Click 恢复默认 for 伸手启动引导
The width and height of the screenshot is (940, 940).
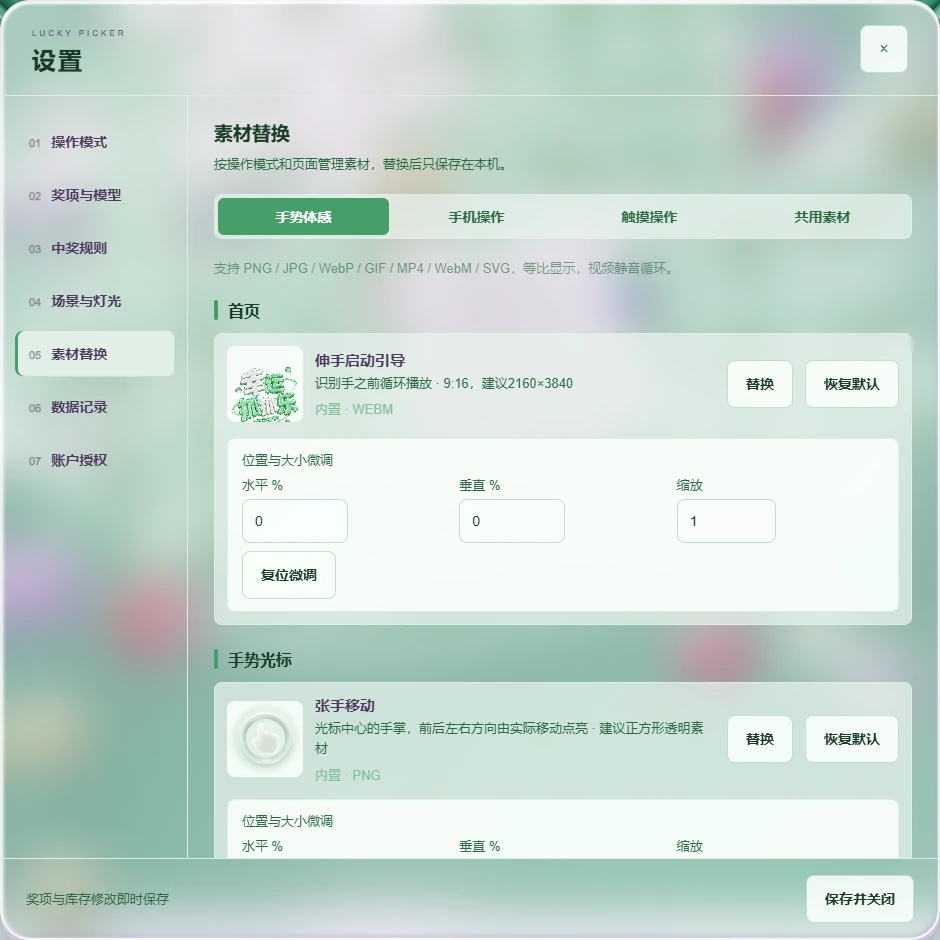coord(851,384)
